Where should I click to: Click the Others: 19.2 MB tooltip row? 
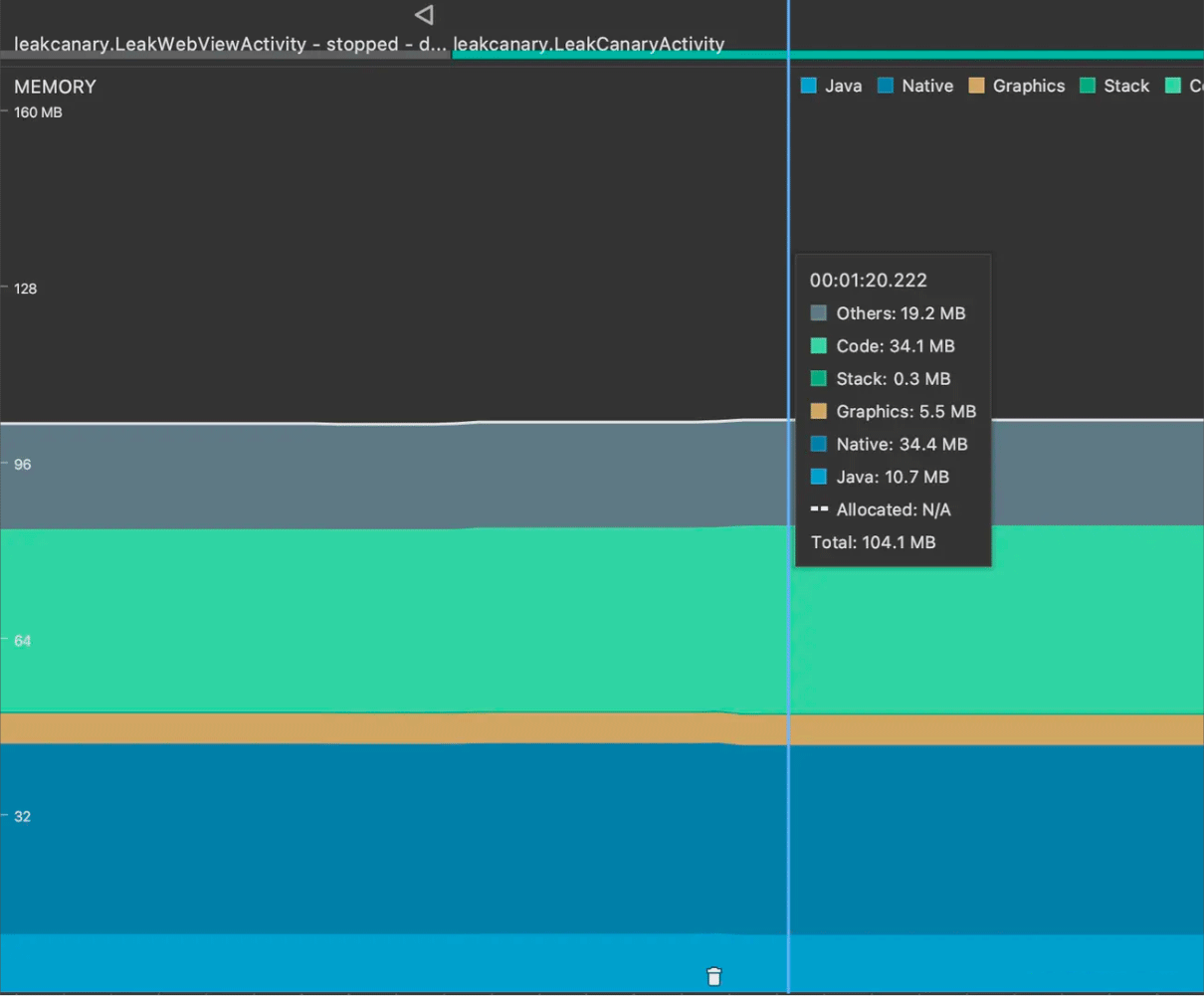tap(888, 313)
